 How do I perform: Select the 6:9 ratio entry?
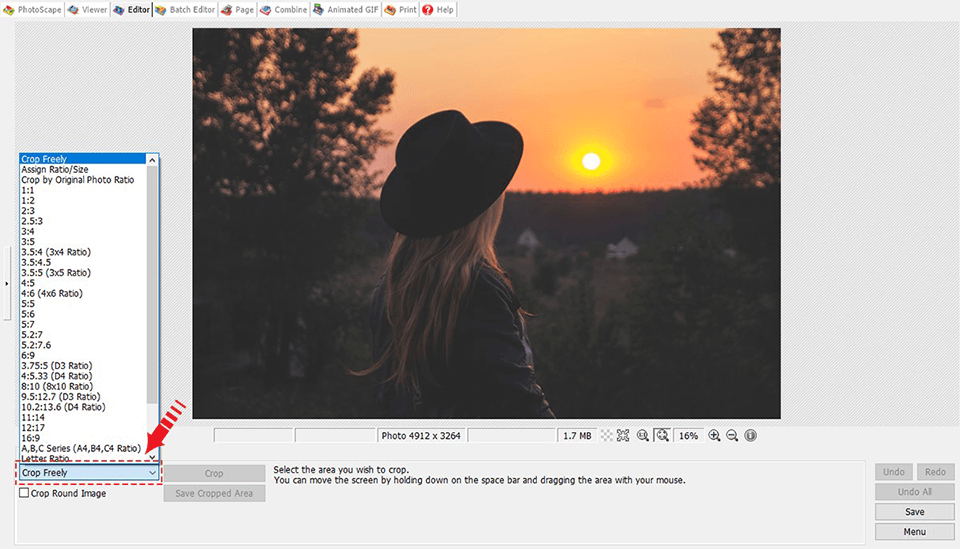click(x=83, y=356)
